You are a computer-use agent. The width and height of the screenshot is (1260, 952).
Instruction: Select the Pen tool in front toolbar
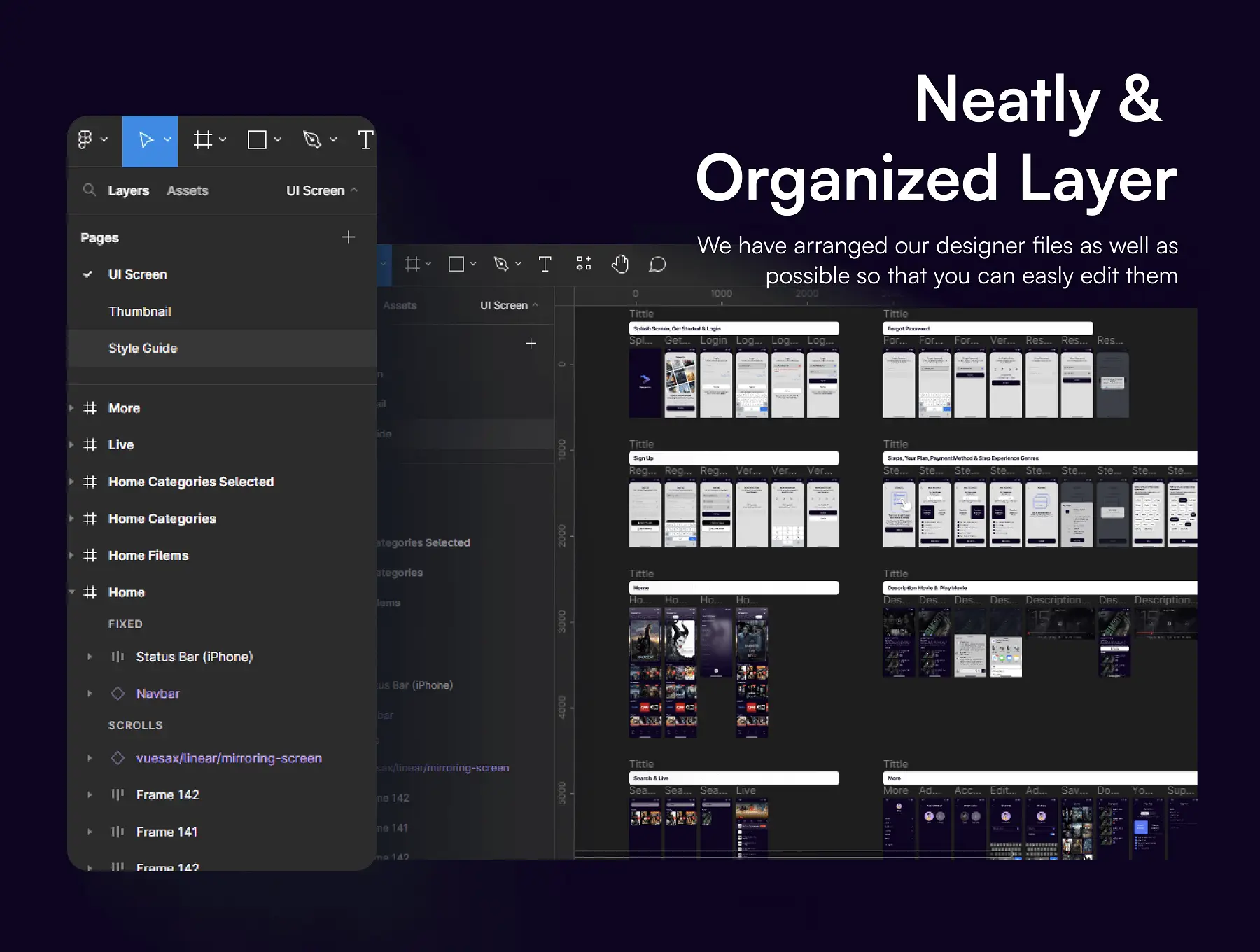[x=312, y=141]
